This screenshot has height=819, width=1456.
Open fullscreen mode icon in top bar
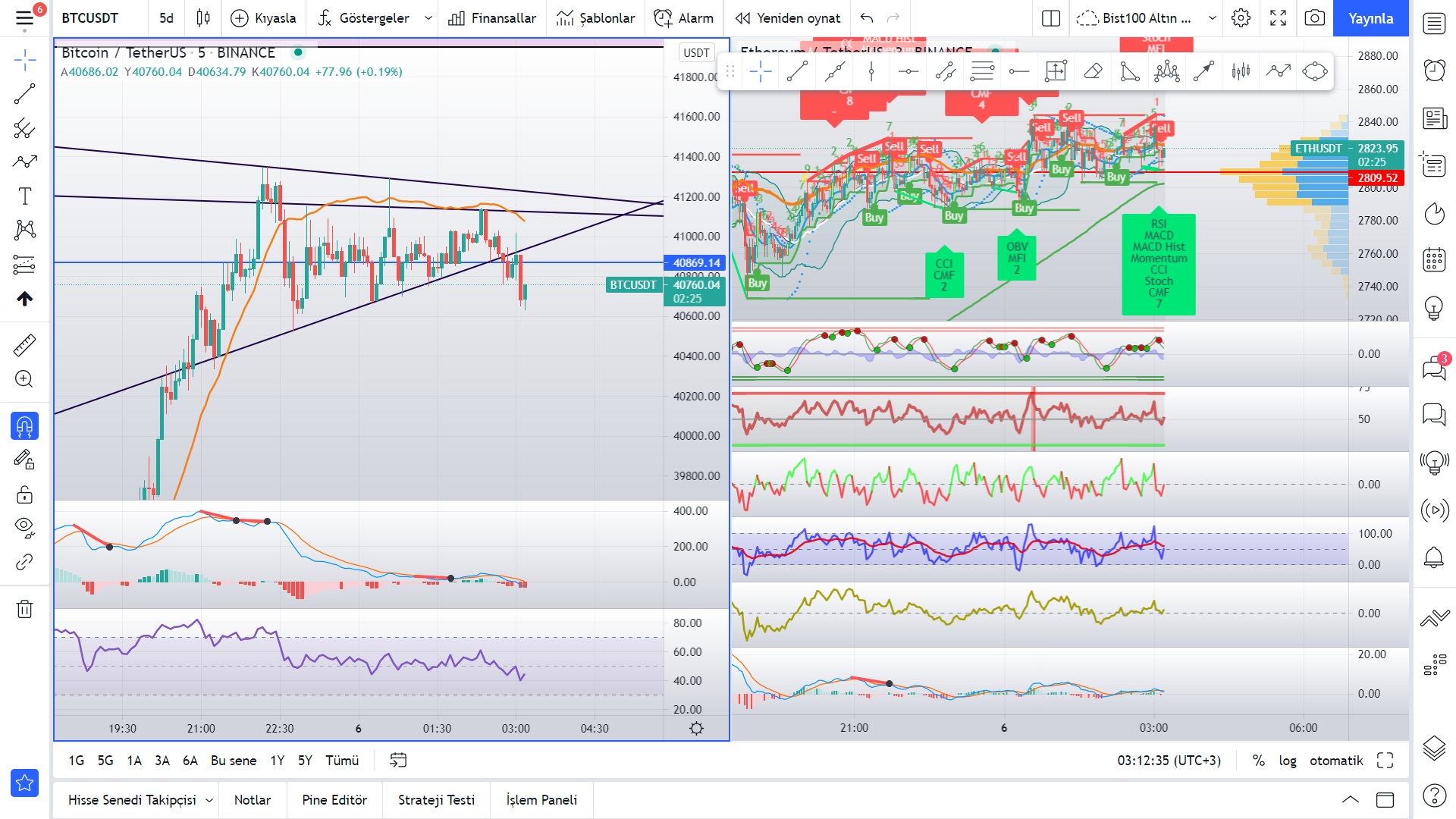click(x=1278, y=18)
